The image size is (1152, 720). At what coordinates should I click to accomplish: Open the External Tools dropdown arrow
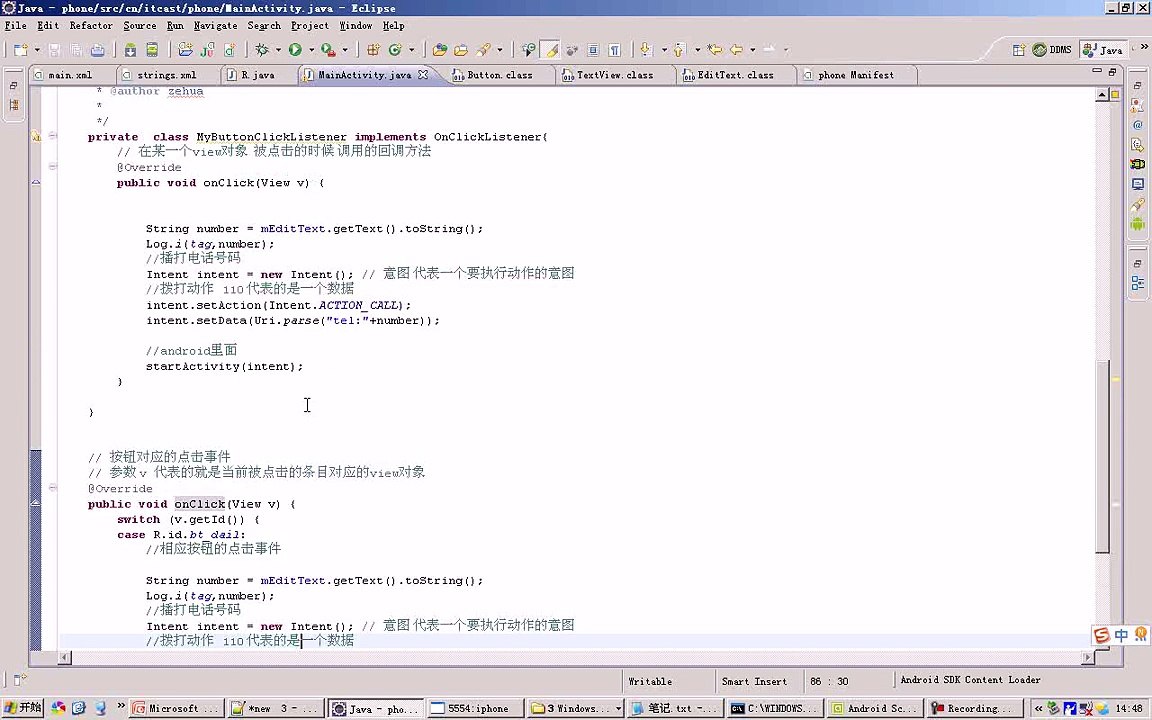click(345, 50)
